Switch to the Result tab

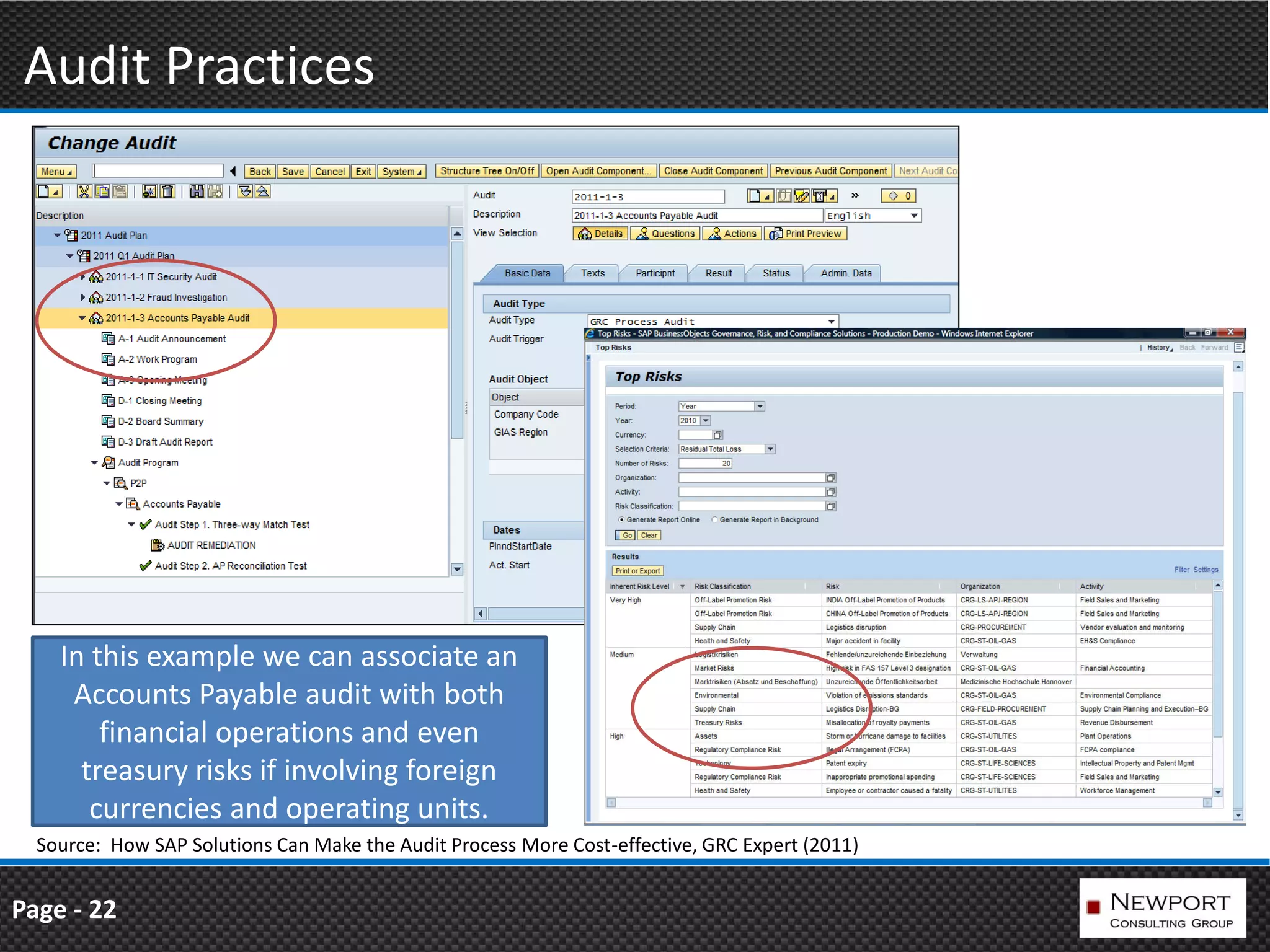point(719,273)
